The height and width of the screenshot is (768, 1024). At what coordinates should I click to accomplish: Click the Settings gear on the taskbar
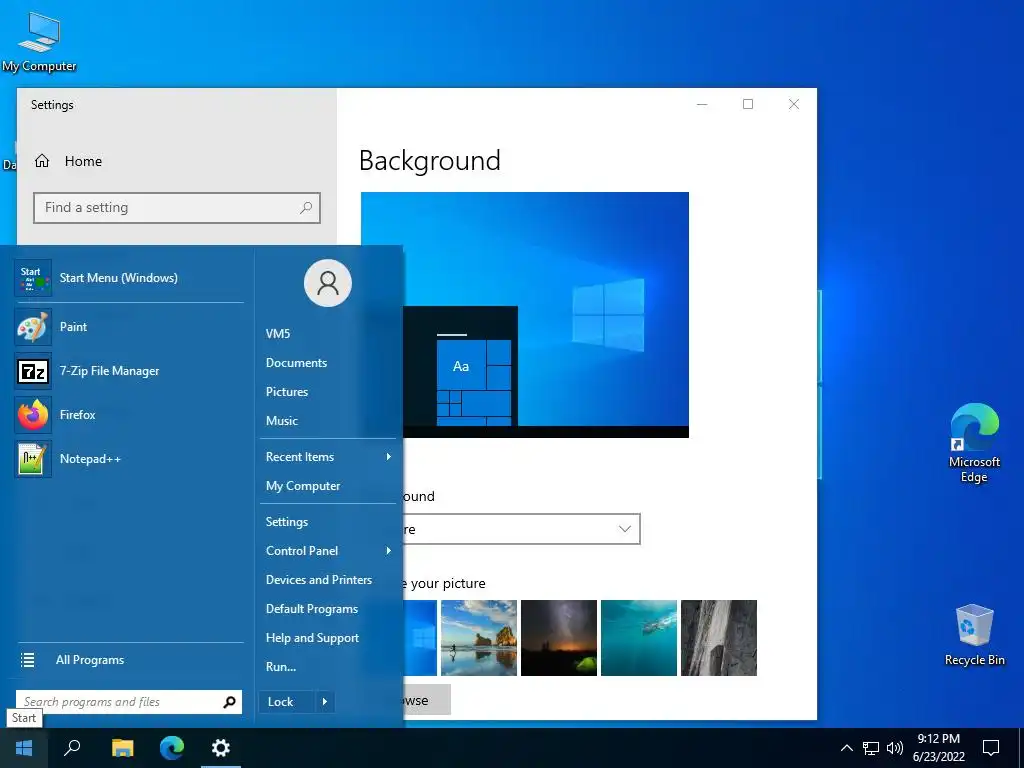(221, 748)
